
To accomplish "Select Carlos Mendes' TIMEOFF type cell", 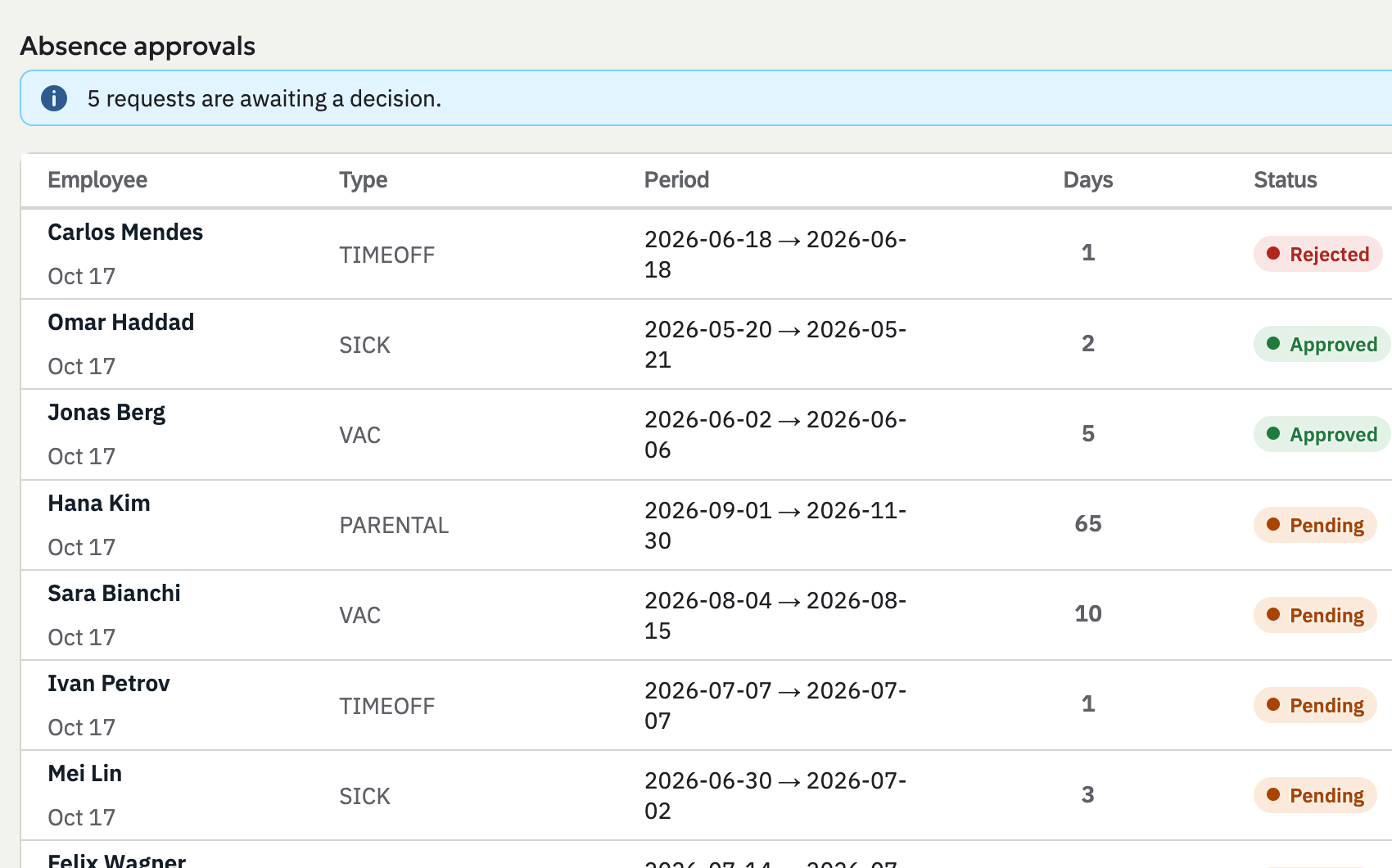I will [386, 255].
